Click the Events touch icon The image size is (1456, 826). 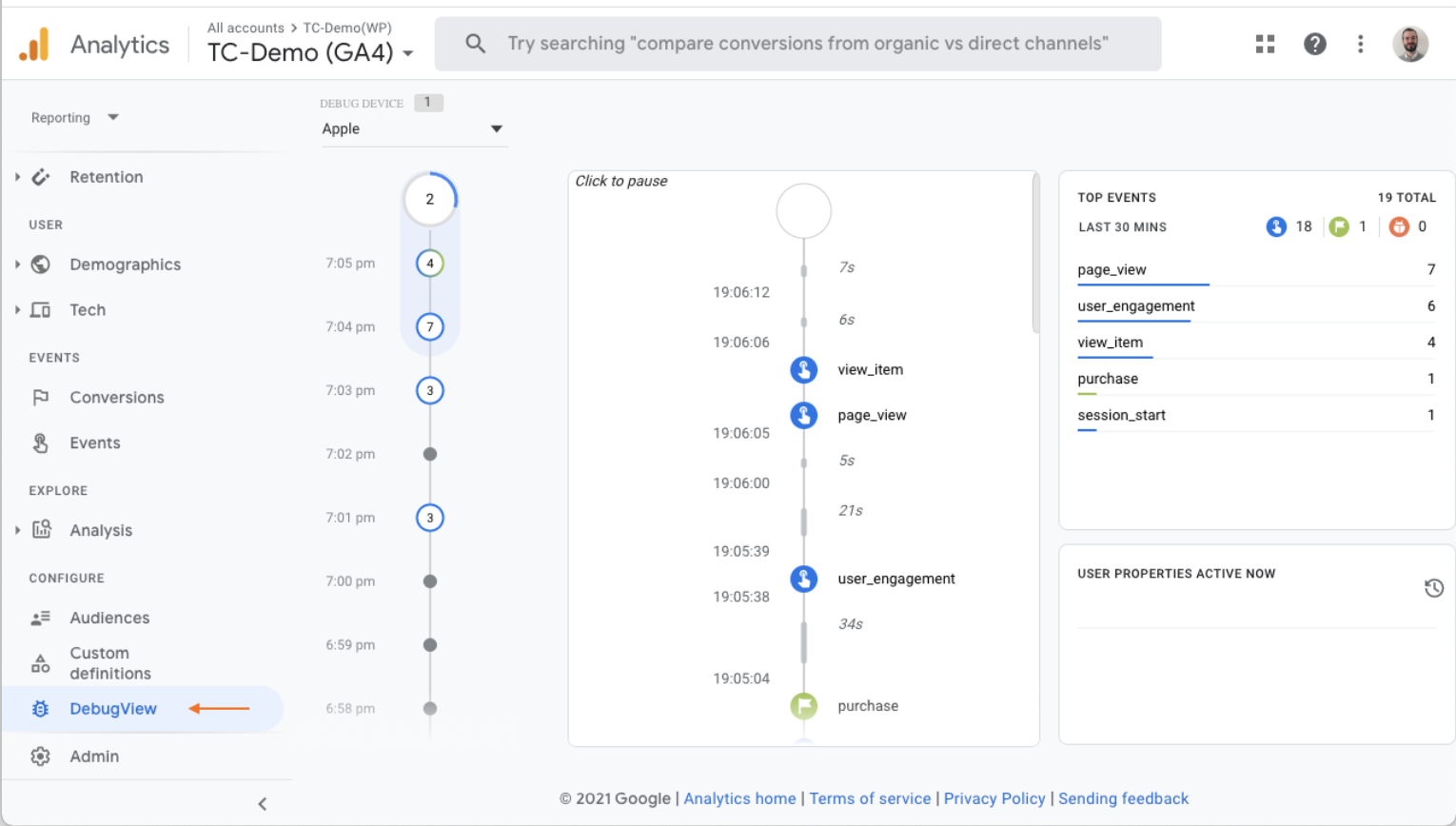pos(41,443)
